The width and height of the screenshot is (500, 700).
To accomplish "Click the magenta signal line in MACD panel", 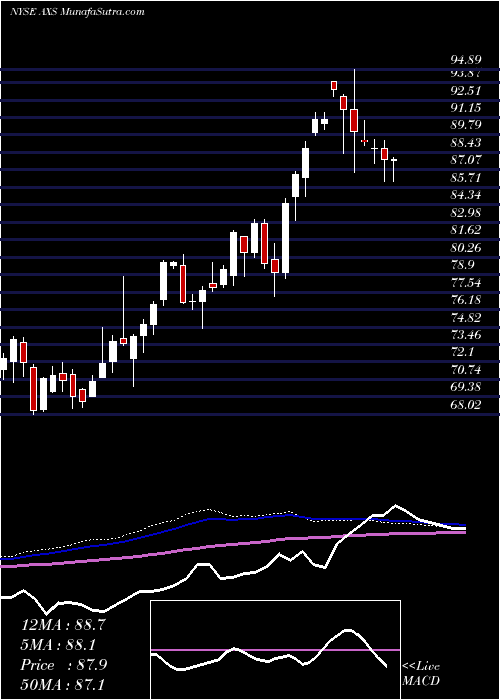I will (275, 650).
